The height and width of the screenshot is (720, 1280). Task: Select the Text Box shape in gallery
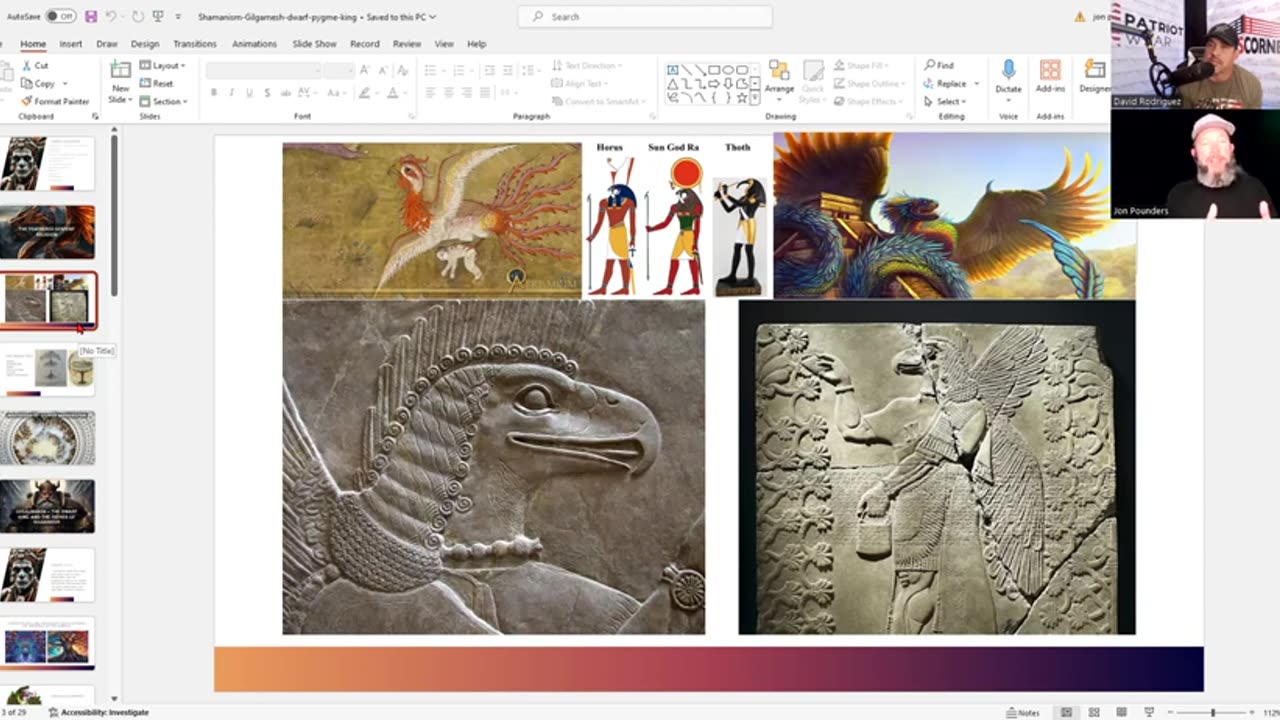click(x=673, y=70)
